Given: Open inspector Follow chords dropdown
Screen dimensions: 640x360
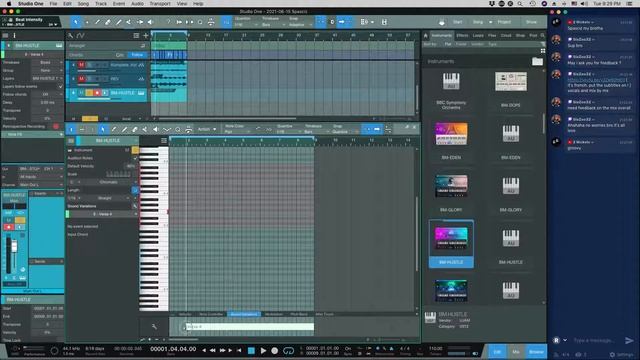Looking at the screenshot, I should tap(46, 94).
